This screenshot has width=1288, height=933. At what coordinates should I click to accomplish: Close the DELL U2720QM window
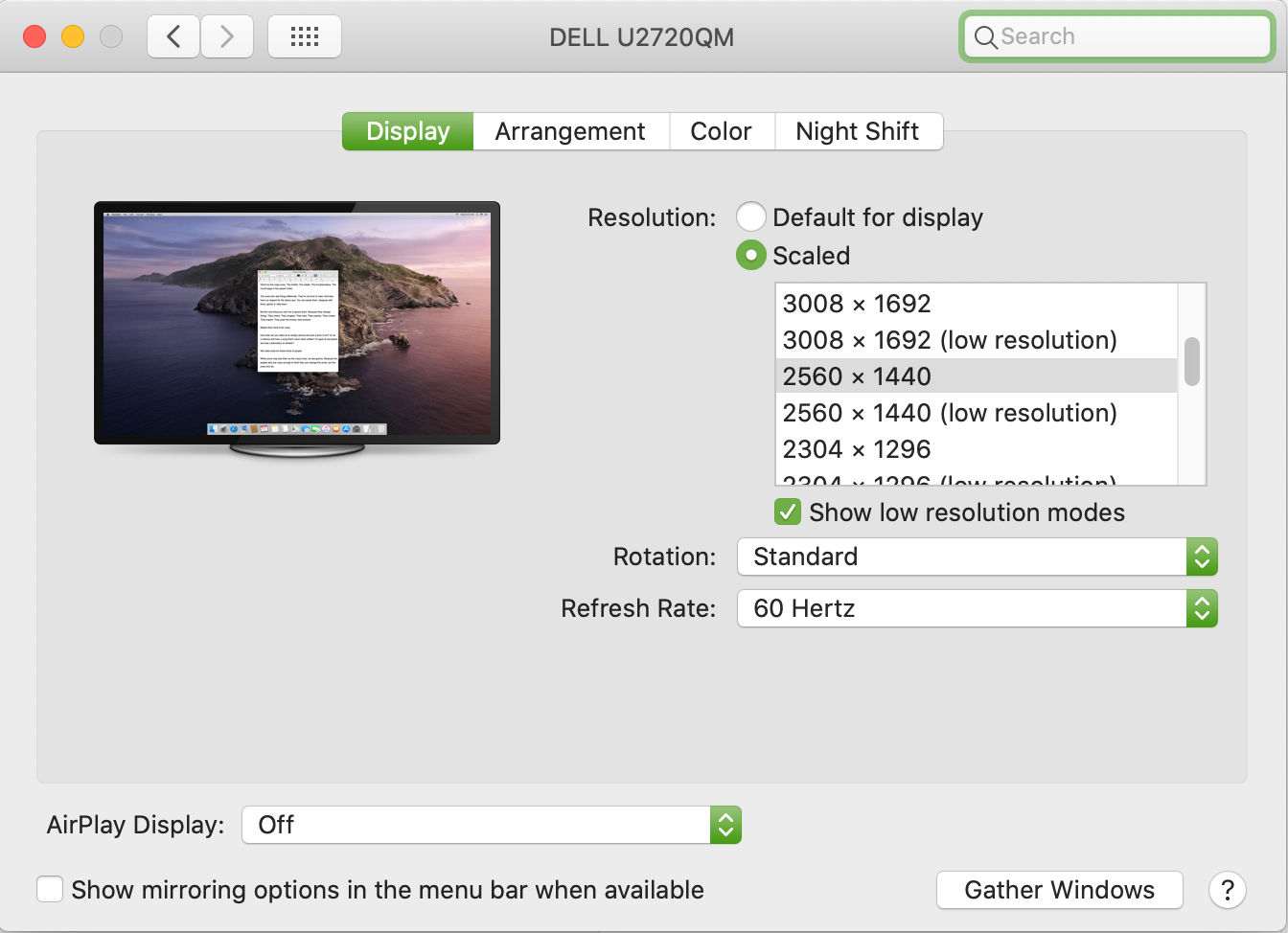click(x=34, y=36)
